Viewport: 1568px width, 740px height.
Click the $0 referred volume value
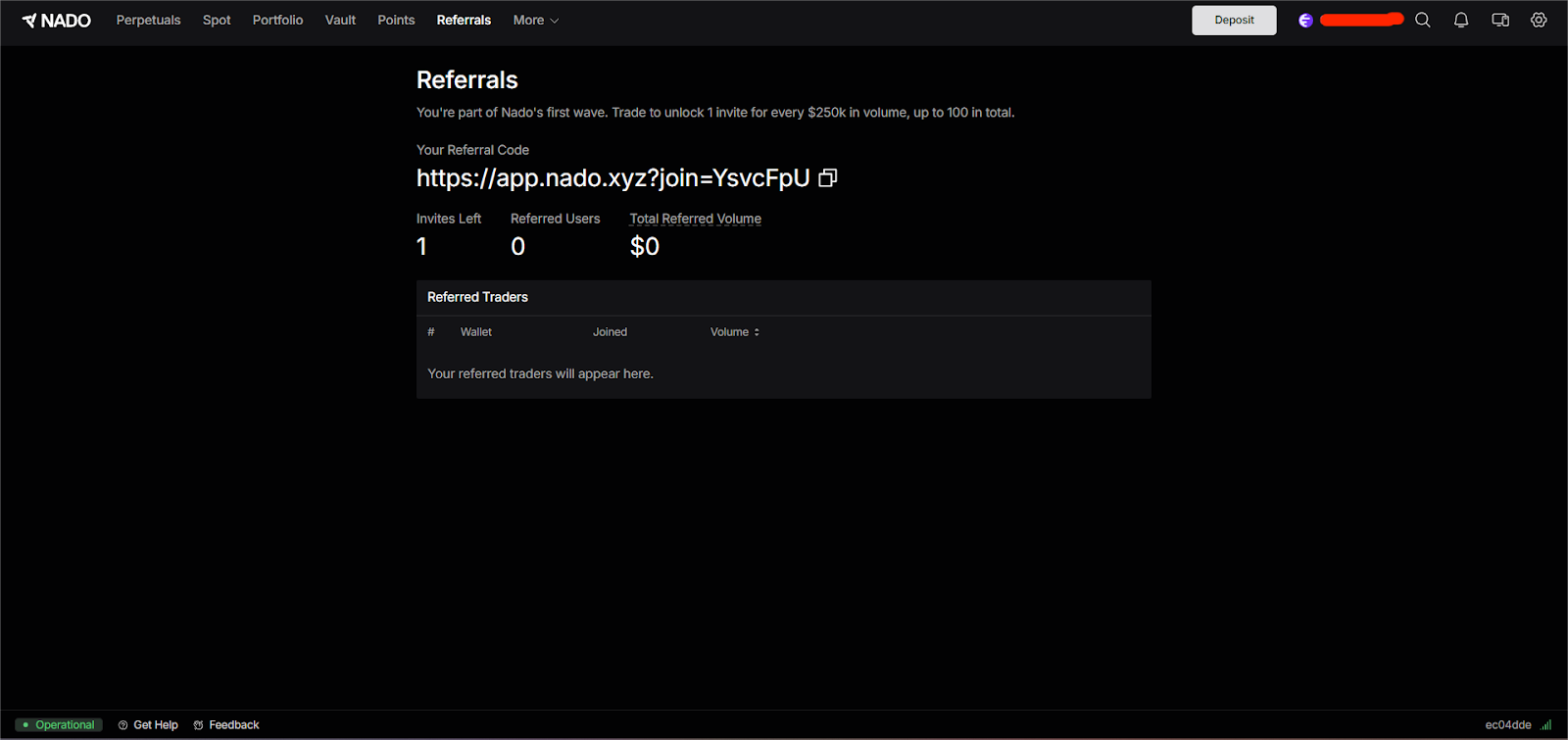pos(645,246)
